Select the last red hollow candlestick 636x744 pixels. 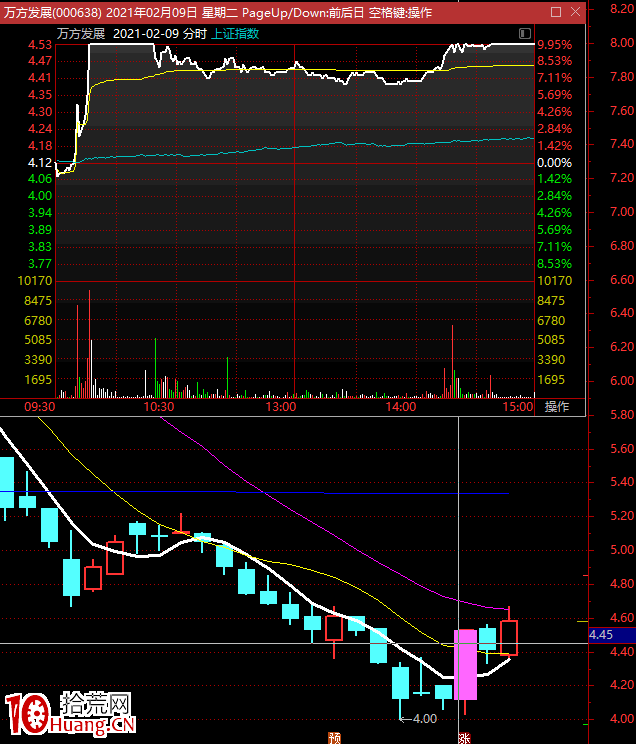(509, 638)
